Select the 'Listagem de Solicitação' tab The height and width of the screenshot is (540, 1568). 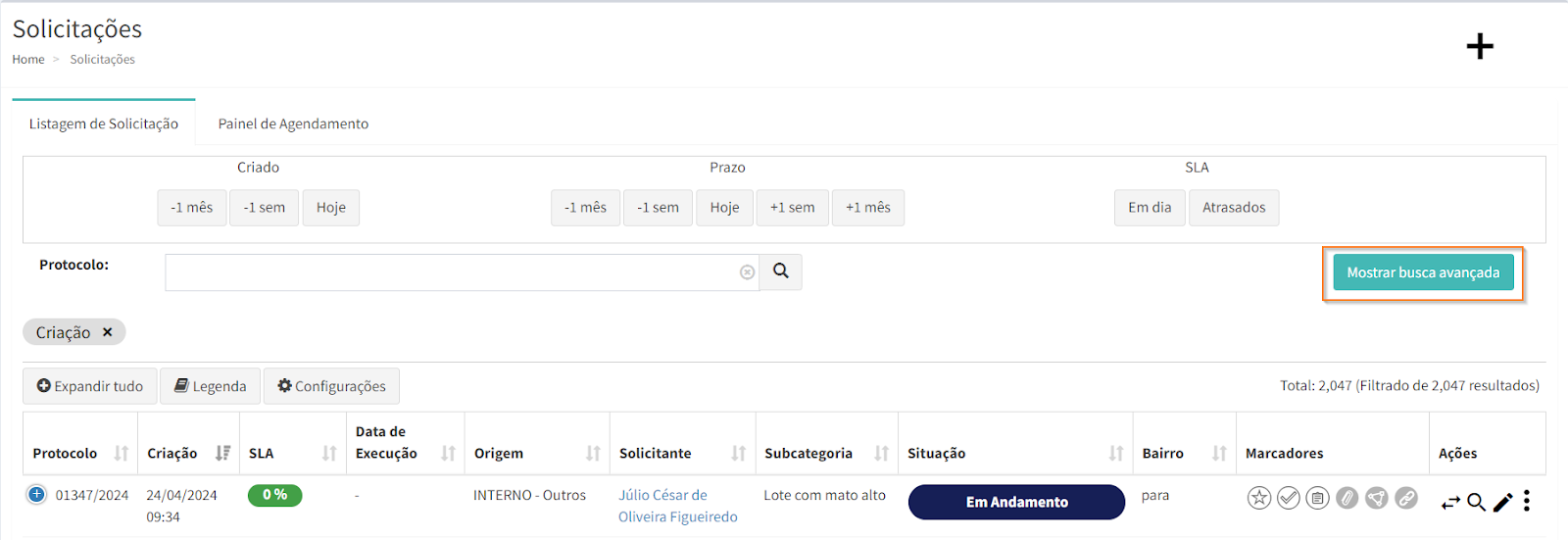pos(104,123)
